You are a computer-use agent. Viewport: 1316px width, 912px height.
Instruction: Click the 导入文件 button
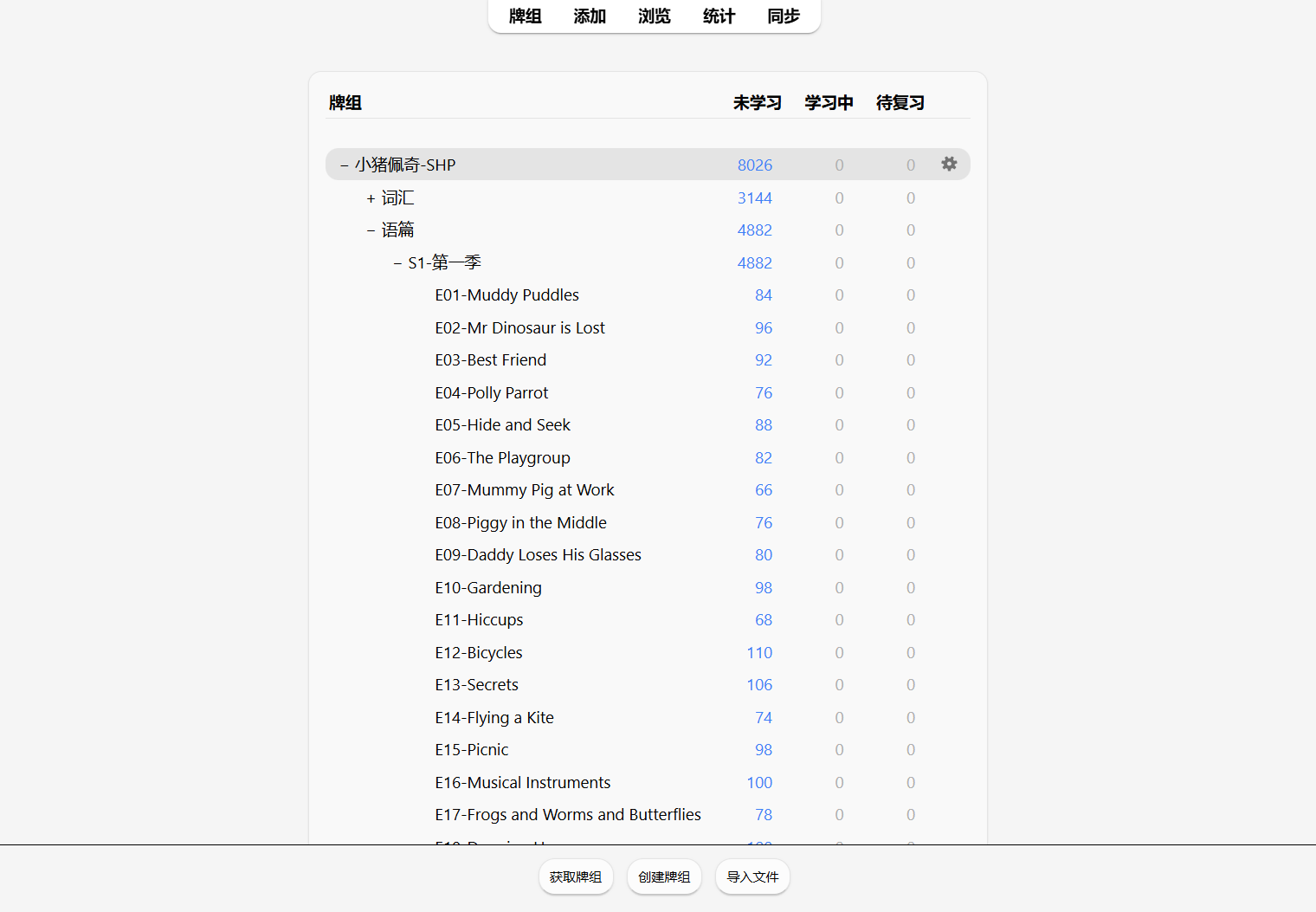[x=752, y=876]
